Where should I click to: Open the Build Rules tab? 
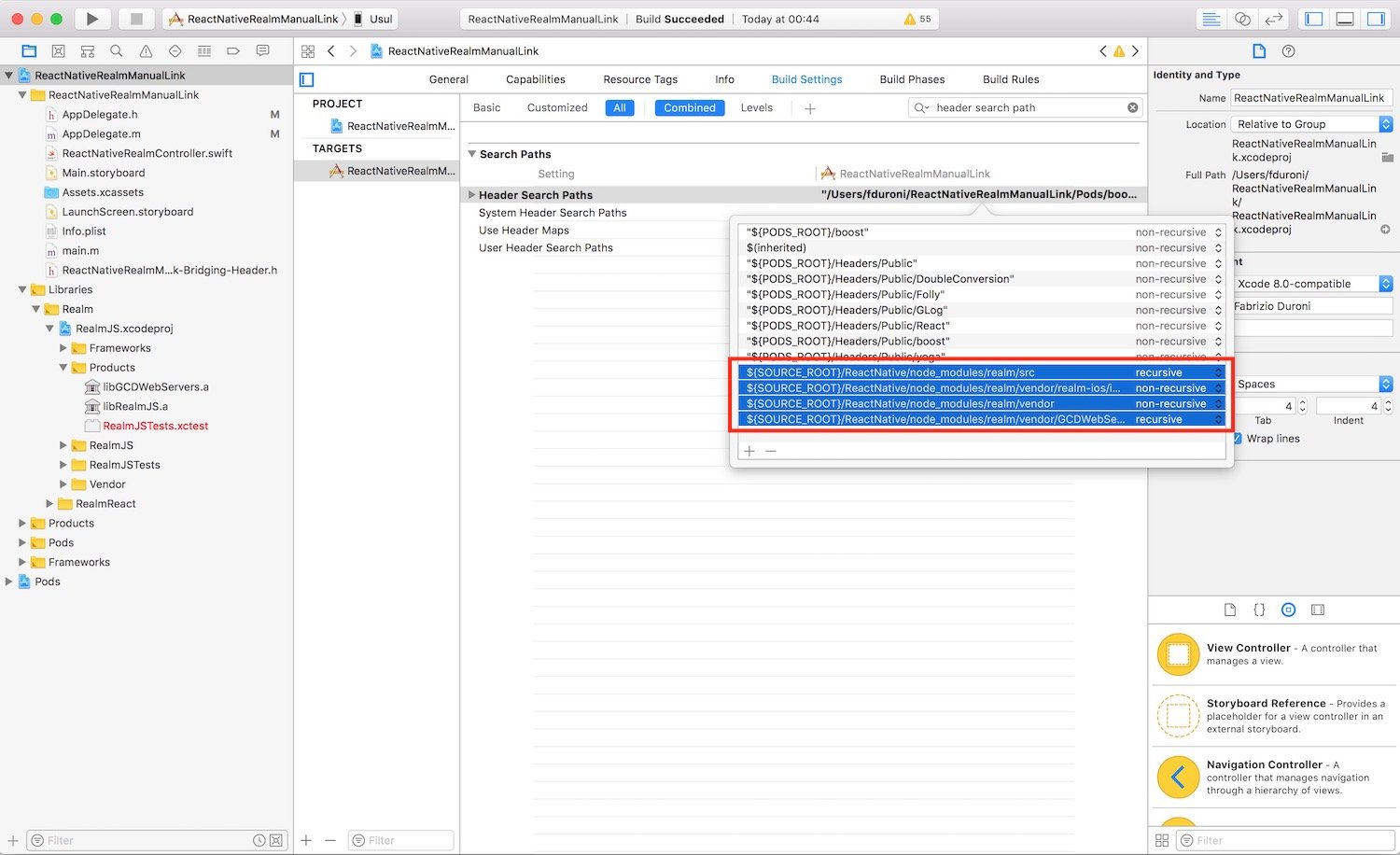tap(1011, 79)
